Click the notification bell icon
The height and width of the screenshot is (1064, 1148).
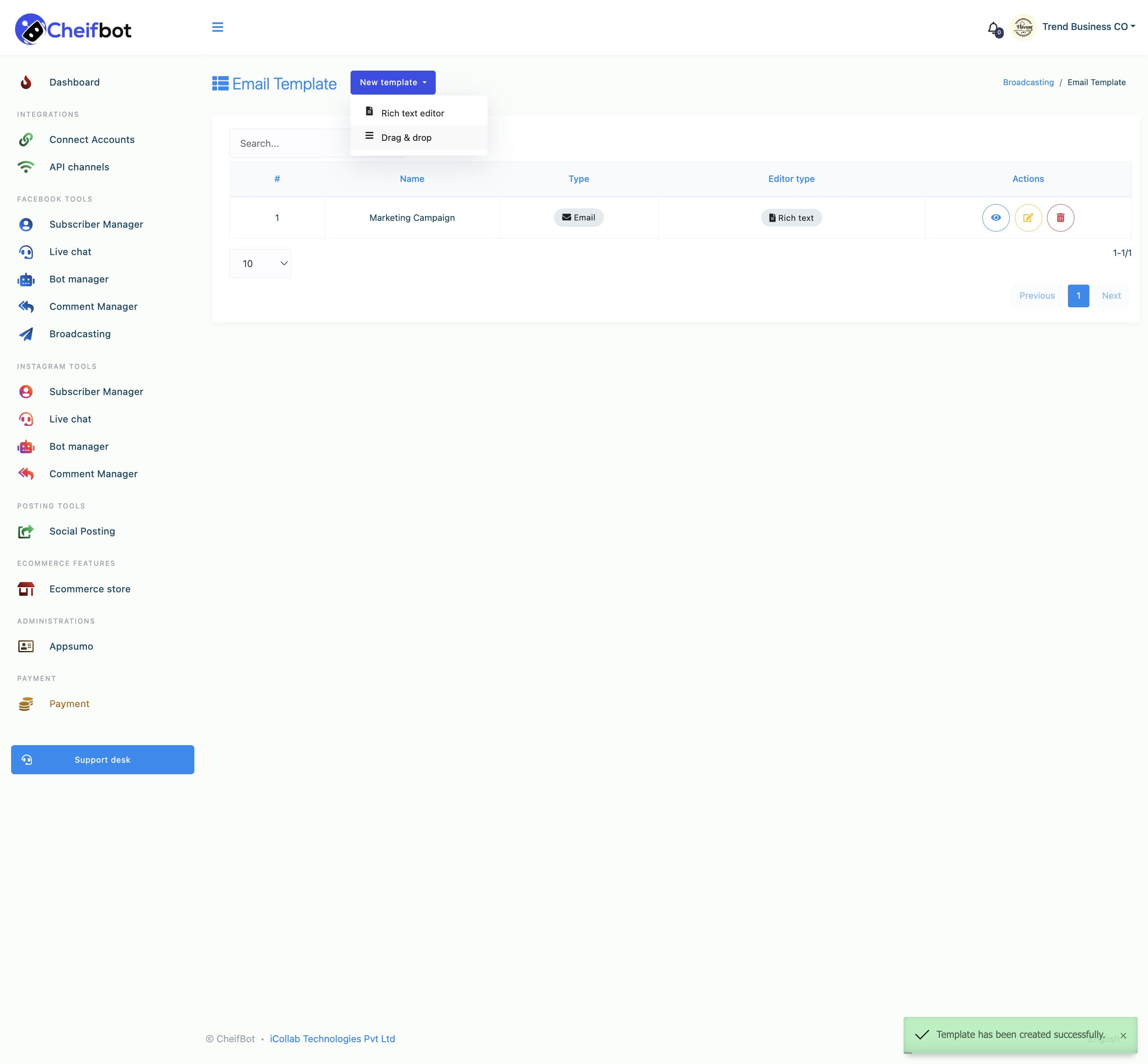tap(993, 26)
